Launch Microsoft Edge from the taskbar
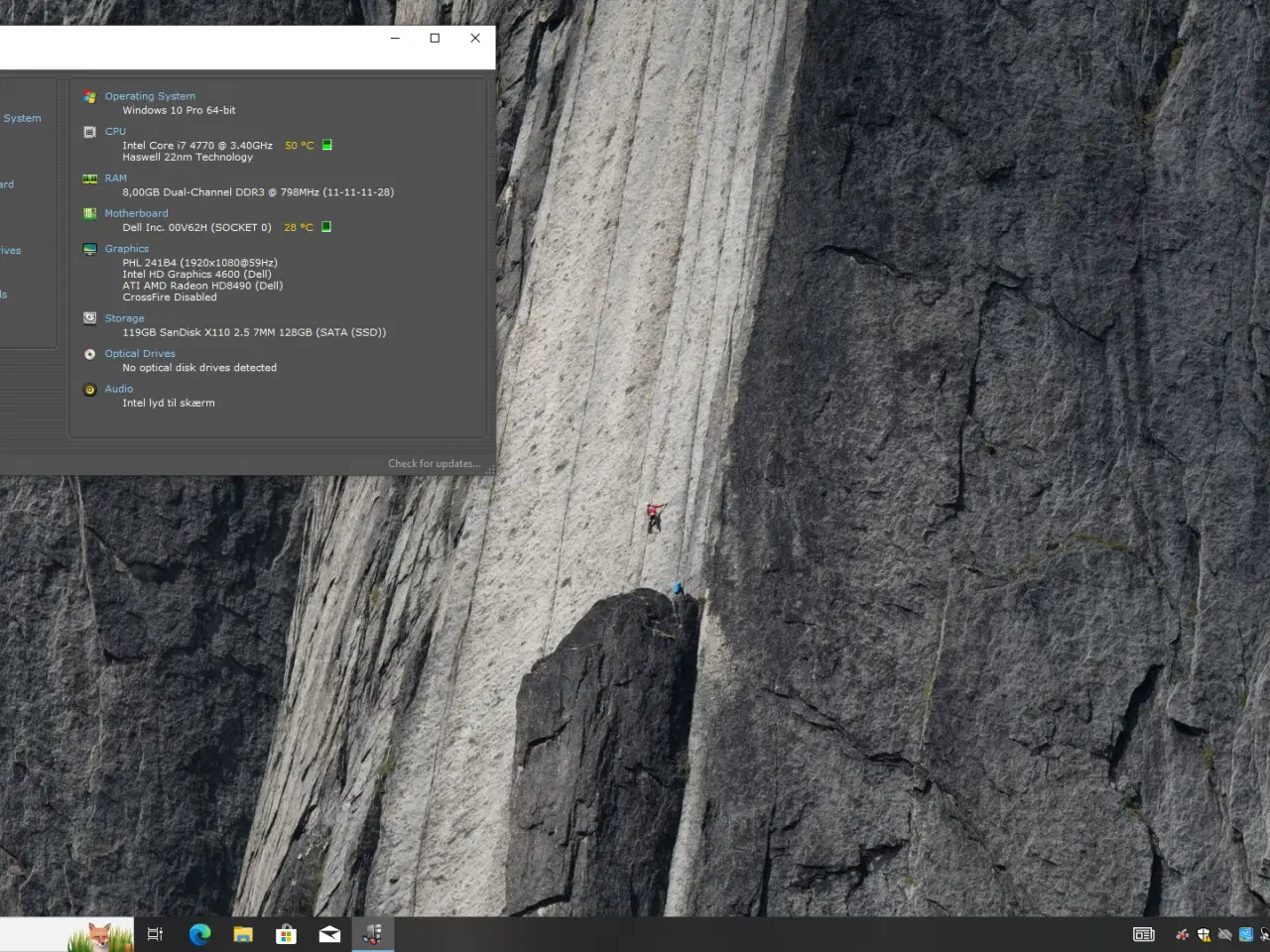The height and width of the screenshot is (952, 1270). [x=199, y=933]
